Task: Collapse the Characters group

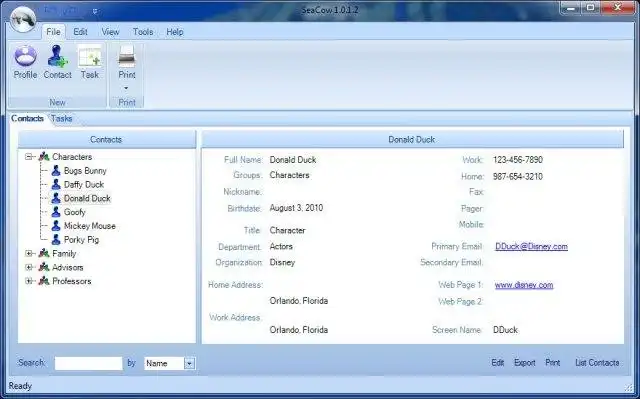Action: point(29,157)
